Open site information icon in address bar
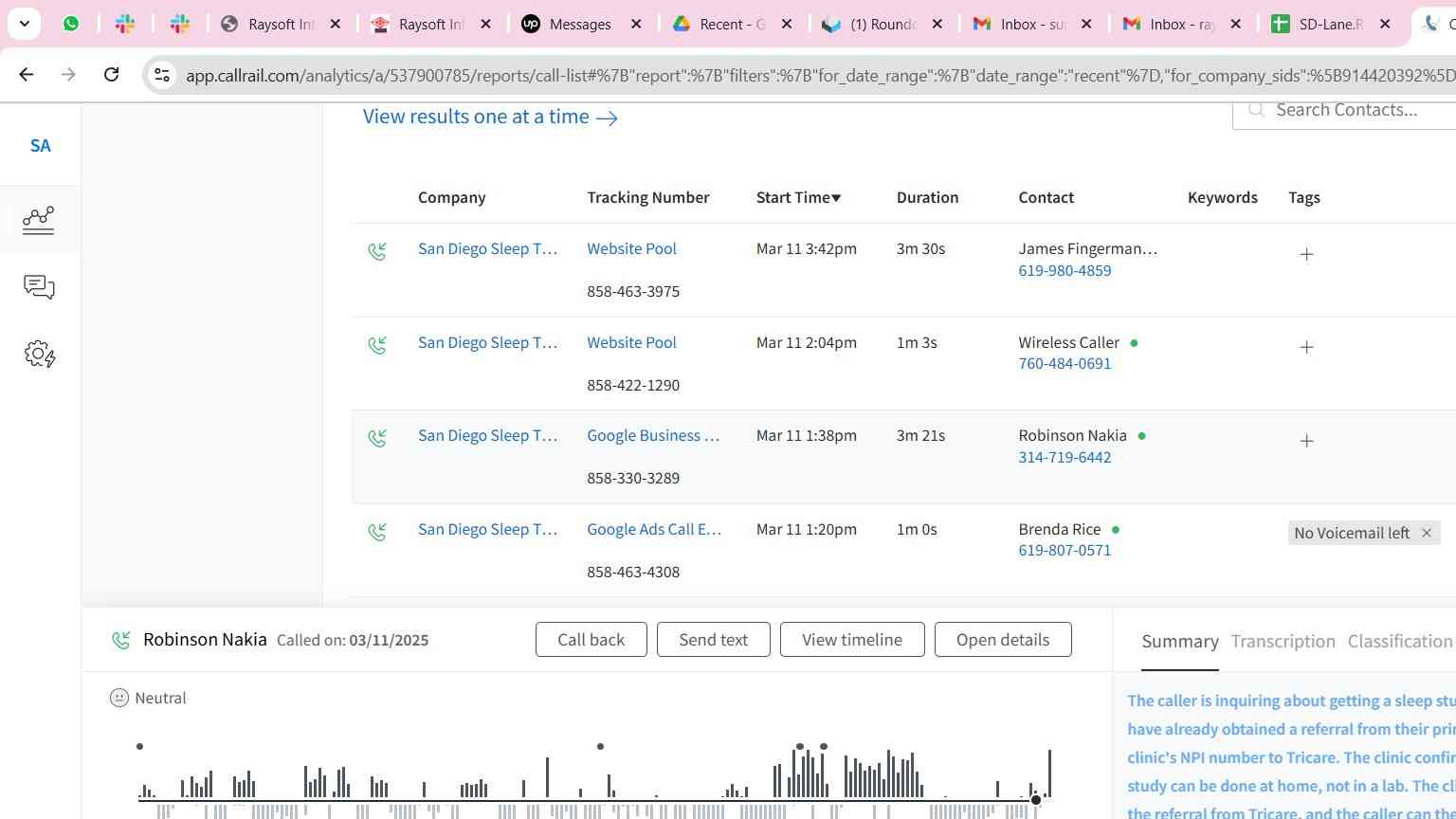1456x819 pixels. 162,75
